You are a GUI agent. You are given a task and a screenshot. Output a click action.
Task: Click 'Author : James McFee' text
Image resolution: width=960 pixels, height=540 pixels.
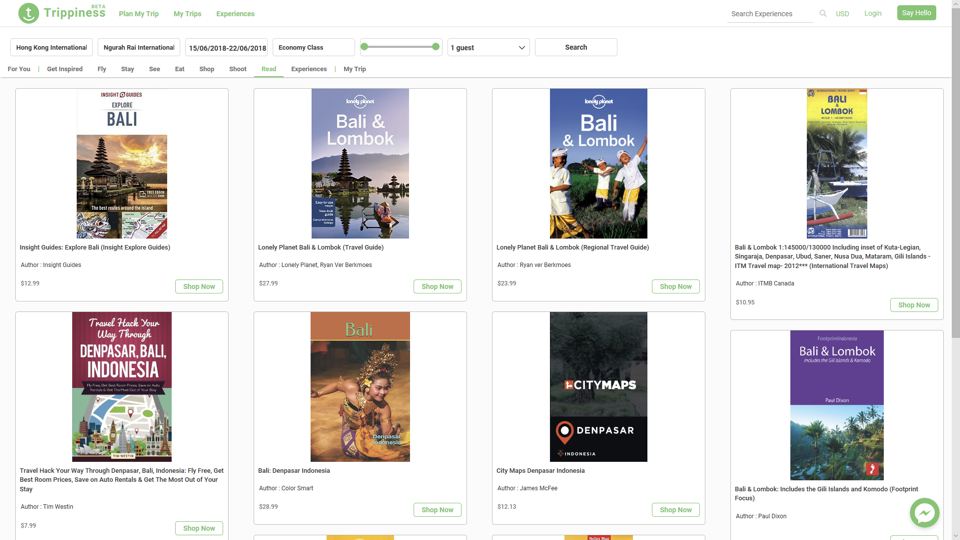527,489
